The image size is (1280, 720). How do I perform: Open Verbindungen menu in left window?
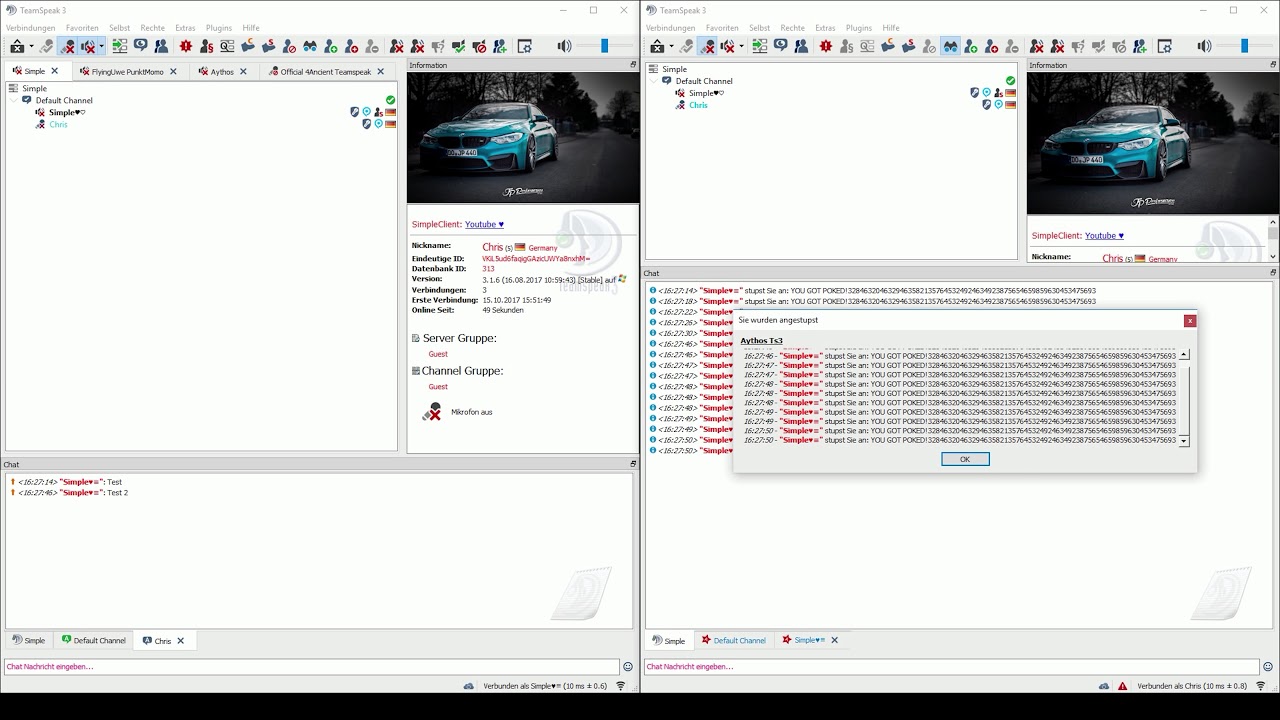tap(31, 28)
